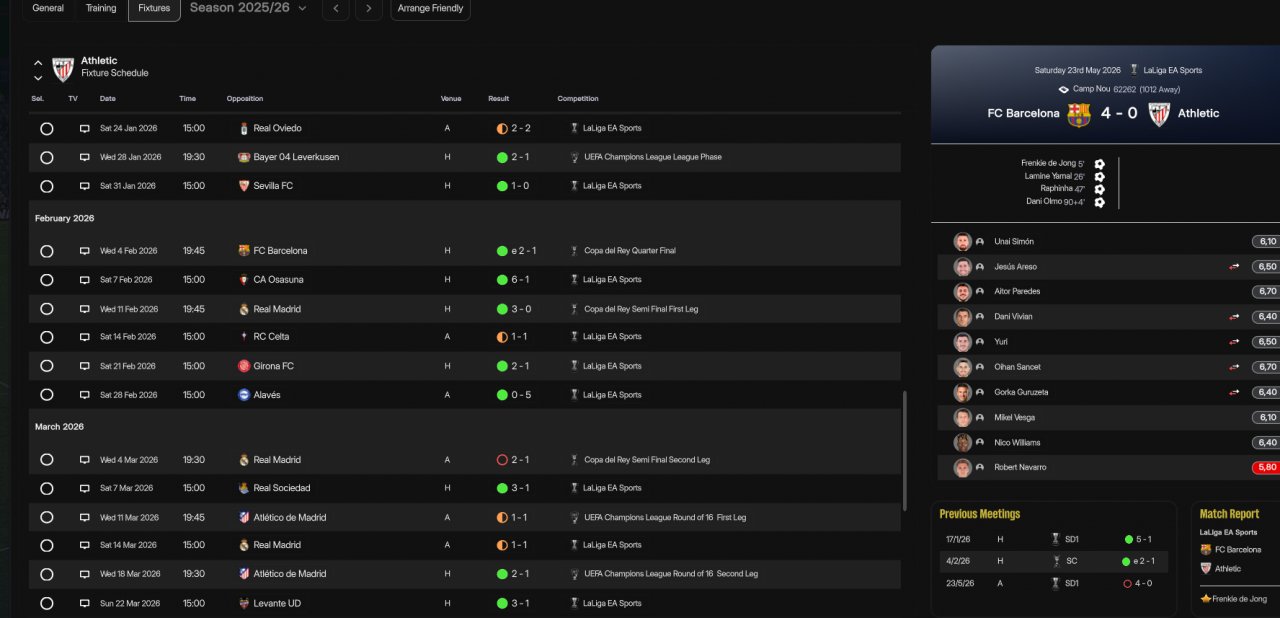Click the RC Celta crest icon
1280x618 pixels.
click(244, 337)
